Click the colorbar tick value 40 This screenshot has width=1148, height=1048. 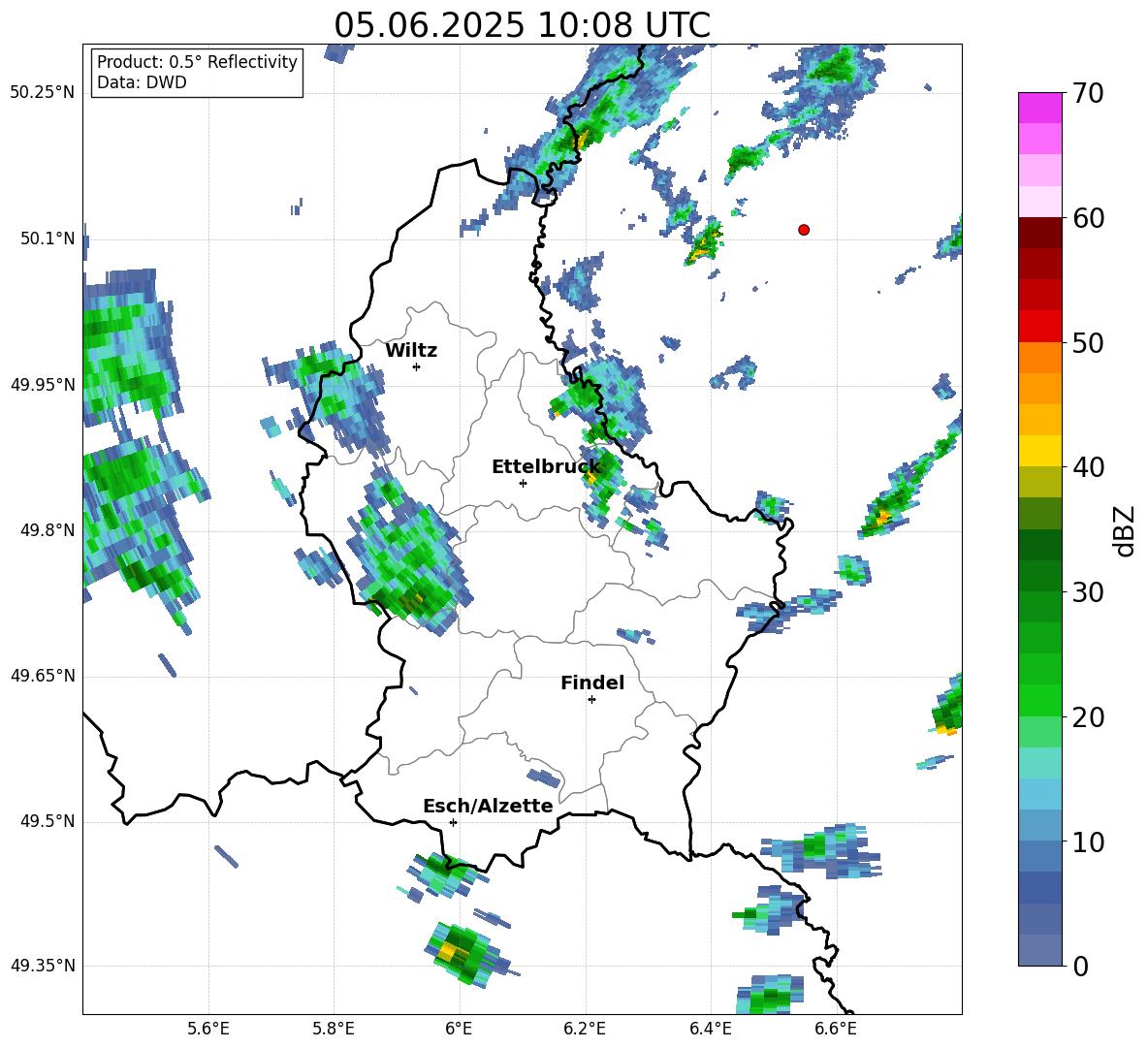pyautogui.click(x=1088, y=467)
